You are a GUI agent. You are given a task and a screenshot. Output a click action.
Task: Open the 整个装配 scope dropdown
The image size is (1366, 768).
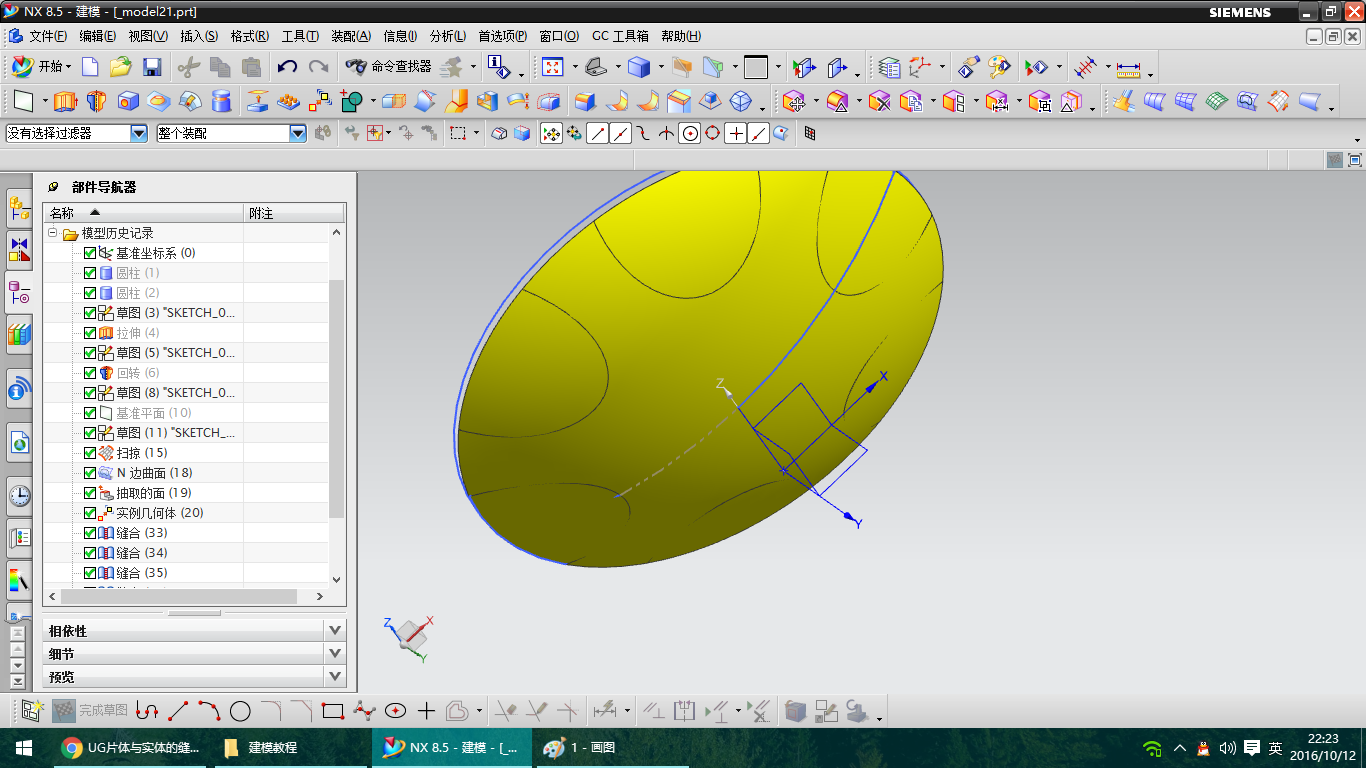297,133
